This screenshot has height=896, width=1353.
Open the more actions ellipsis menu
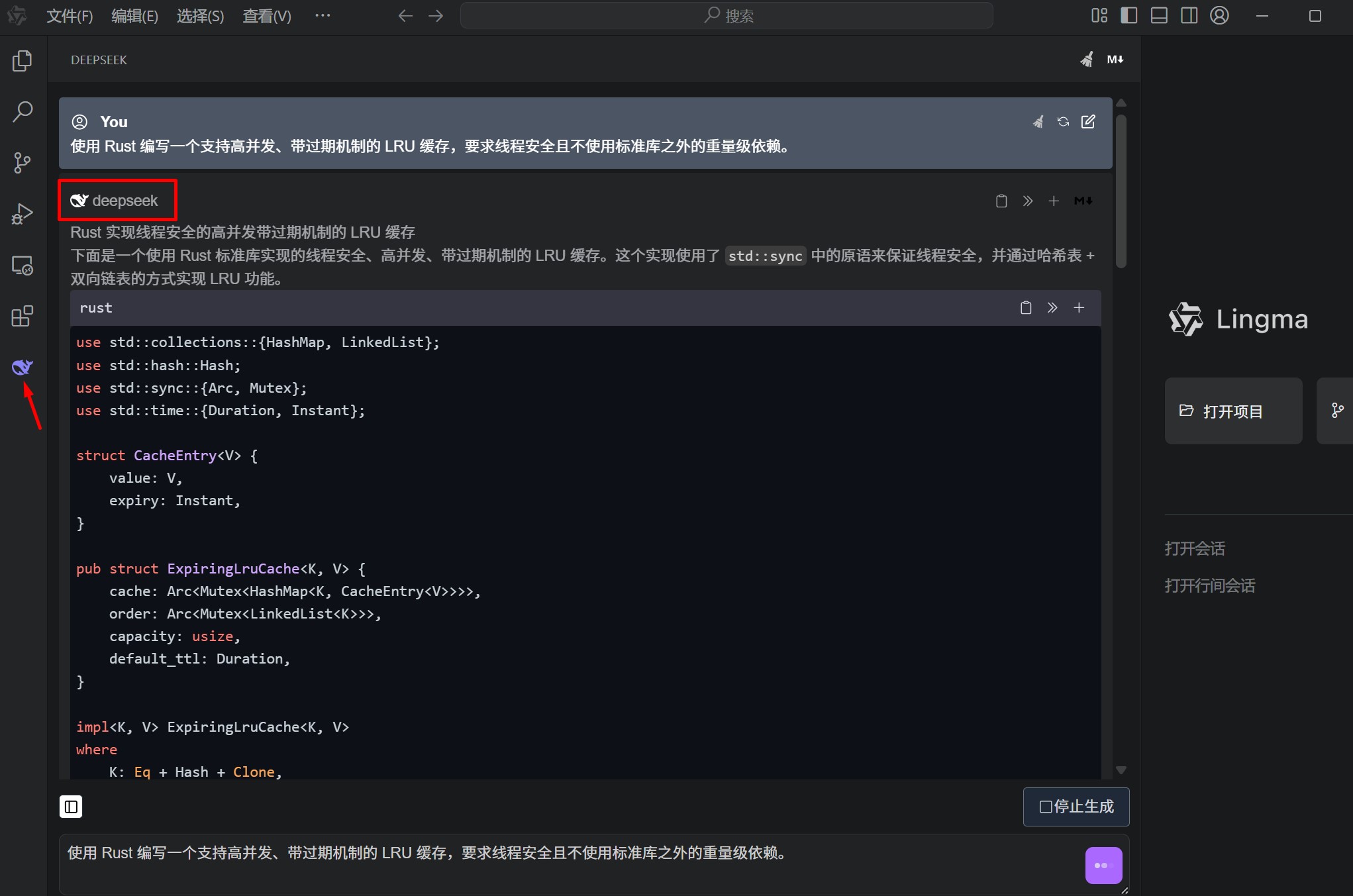pyautogui.click(x=323, y=15)
